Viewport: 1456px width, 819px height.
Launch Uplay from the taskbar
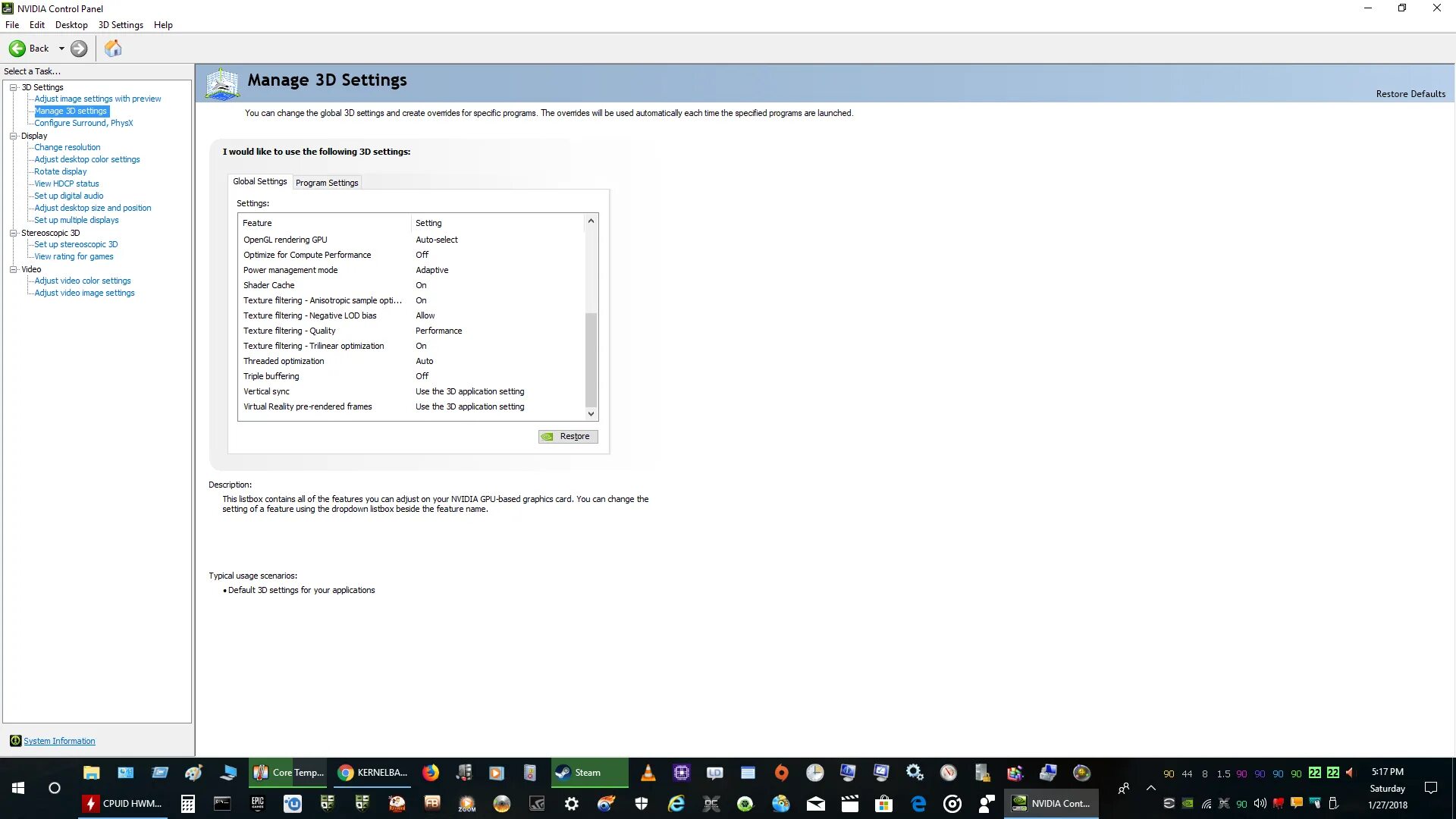pyautogui.click(x=293, y=804)
